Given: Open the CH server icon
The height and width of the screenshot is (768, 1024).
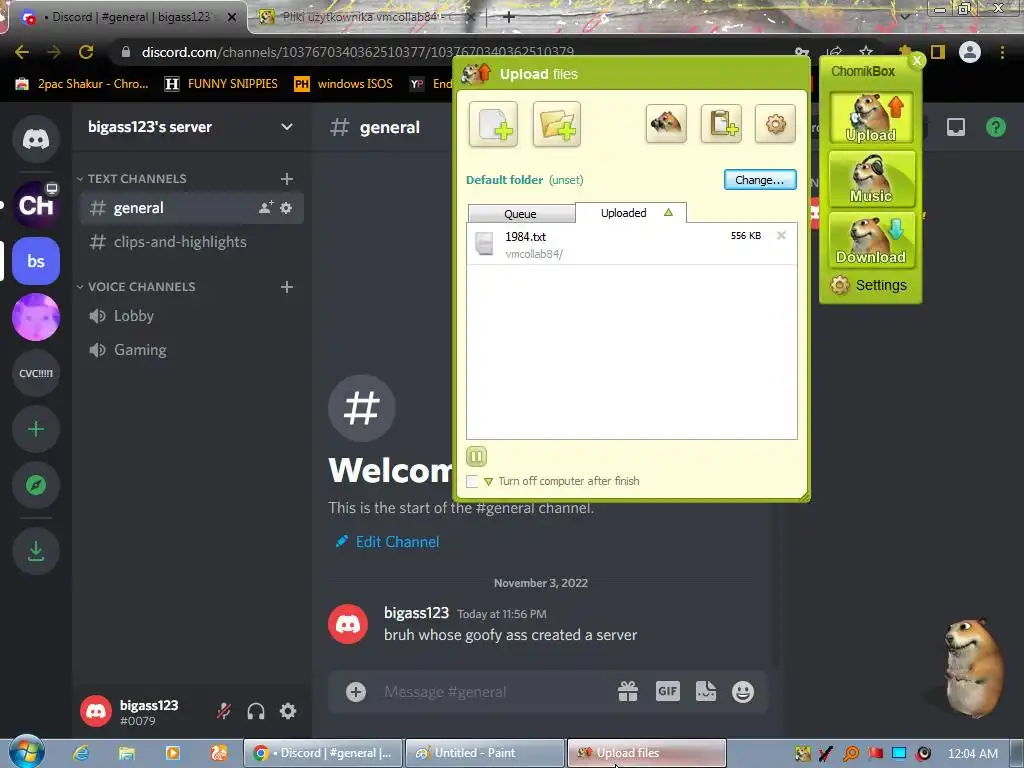Looking at the screenshot, I should (36, 205).
